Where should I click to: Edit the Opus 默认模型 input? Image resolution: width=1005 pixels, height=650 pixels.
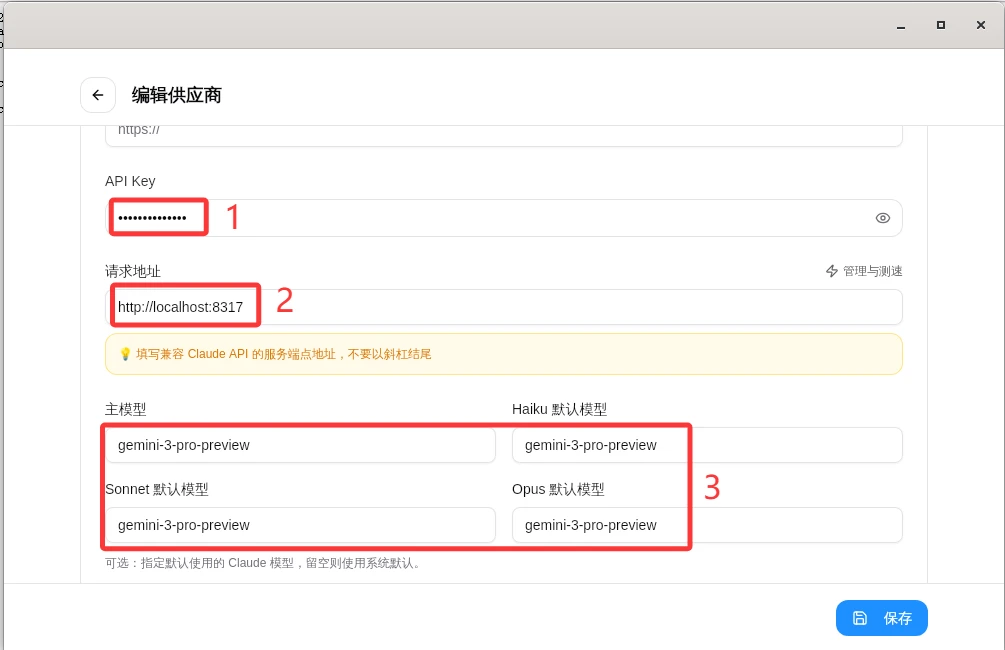707,525
